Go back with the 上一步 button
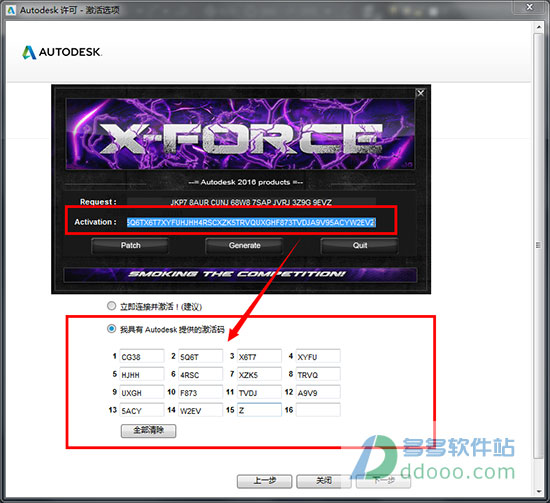The height and width of the screenshot is (503, 550). (x=264, y=481)
